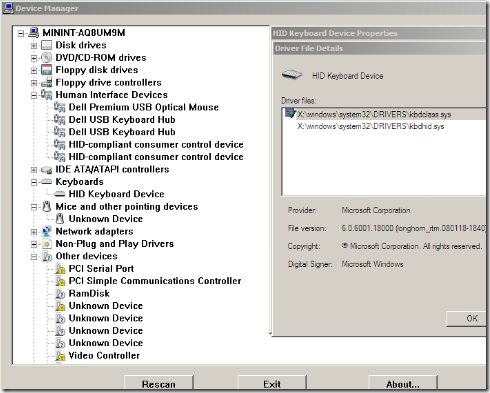Click the Network adapters icon
This screenshot has height=393, width=490.
click(46, 231)
